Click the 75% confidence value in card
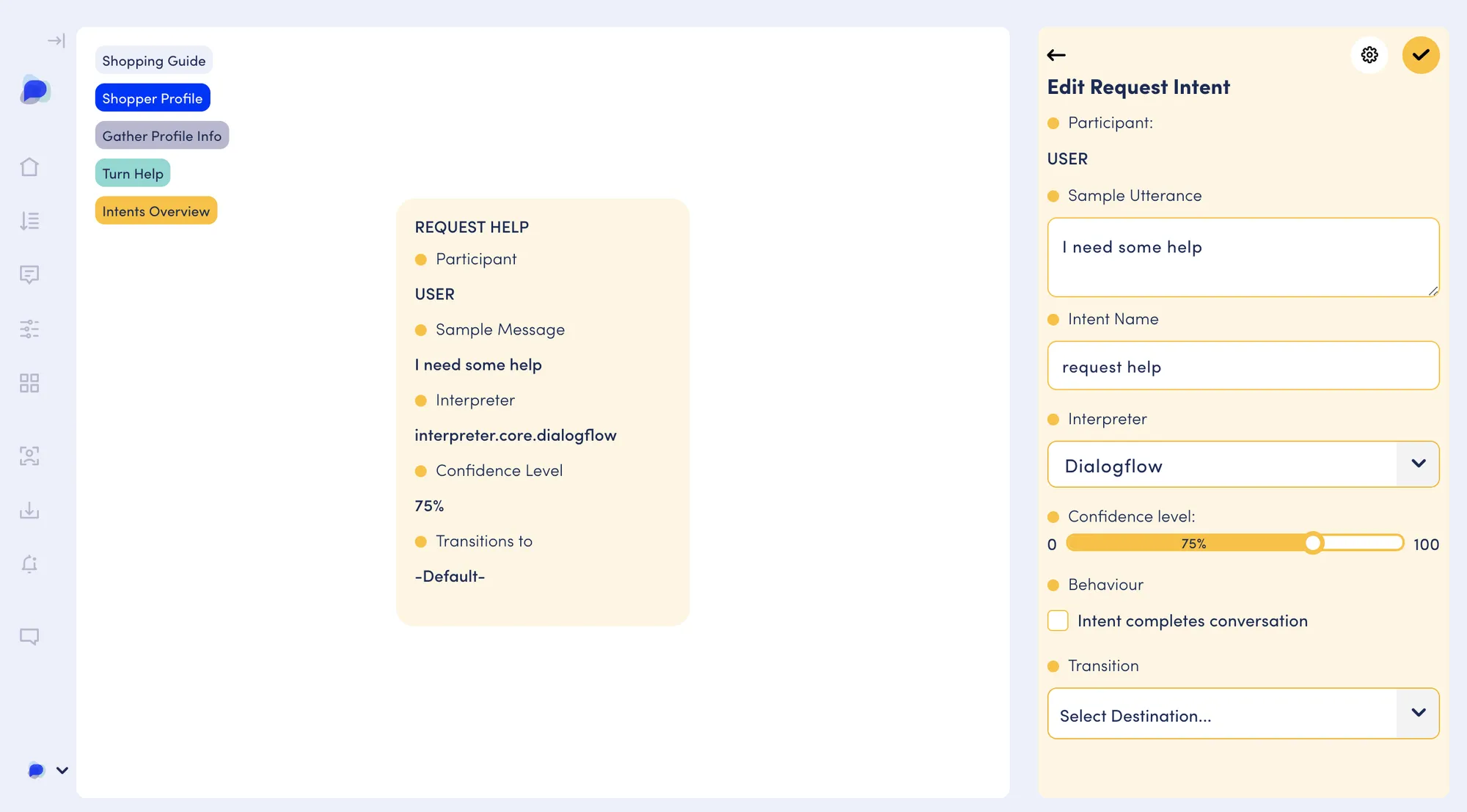1467x812 pixels. [429, 506]
